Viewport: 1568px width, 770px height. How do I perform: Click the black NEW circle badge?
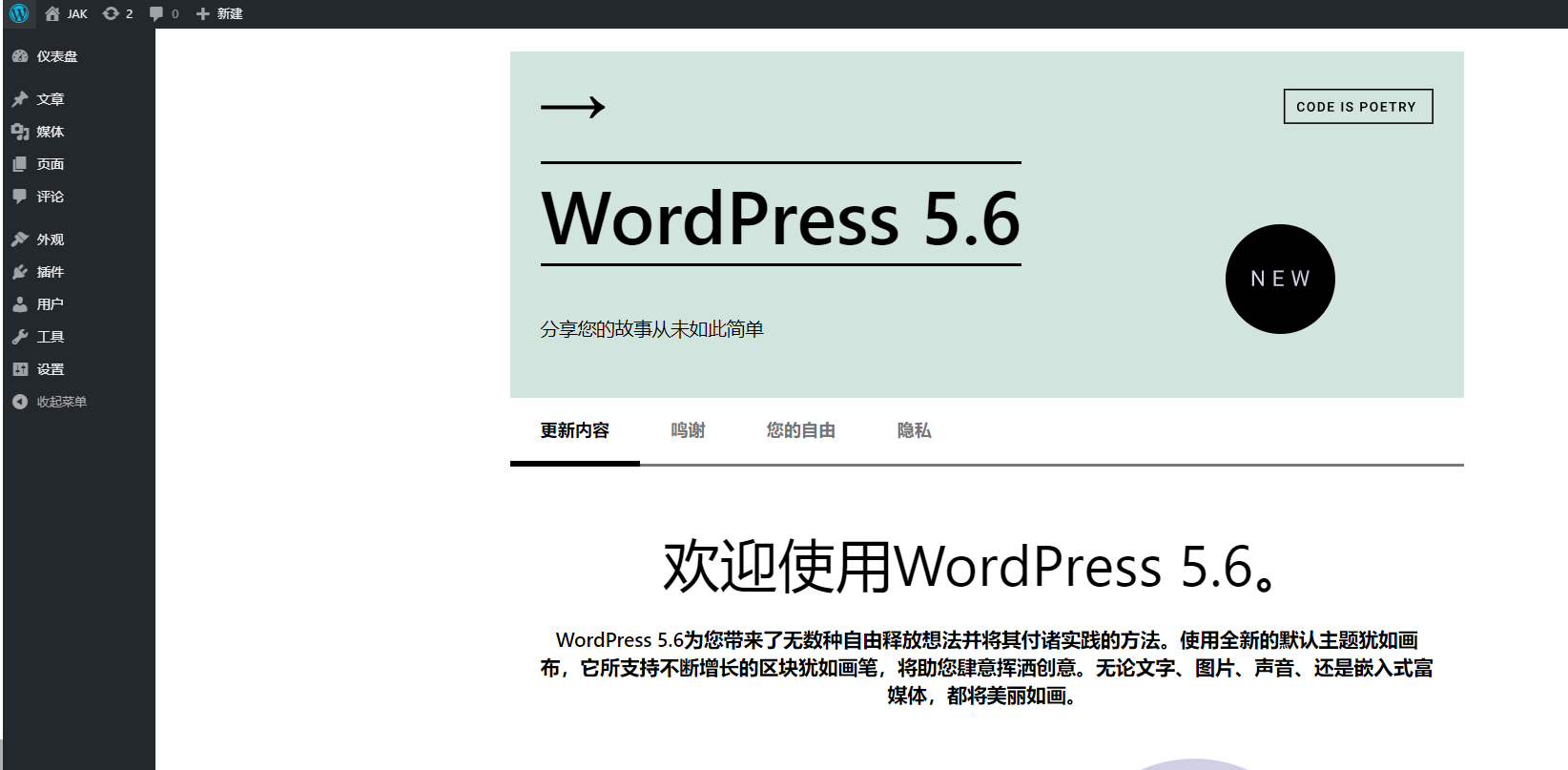[x=1280, y=279]
